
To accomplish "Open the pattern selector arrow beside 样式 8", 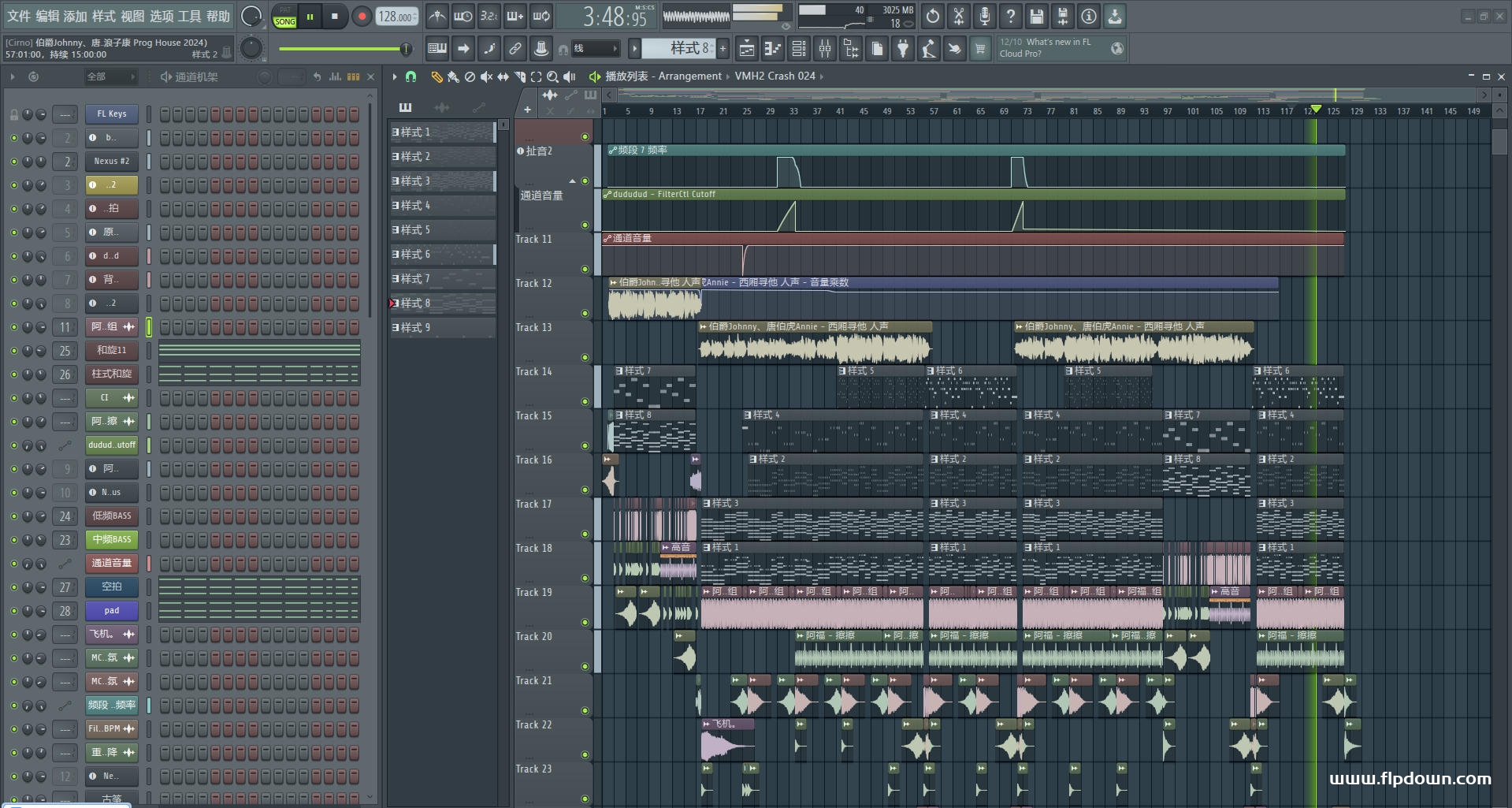I will 634,49.
